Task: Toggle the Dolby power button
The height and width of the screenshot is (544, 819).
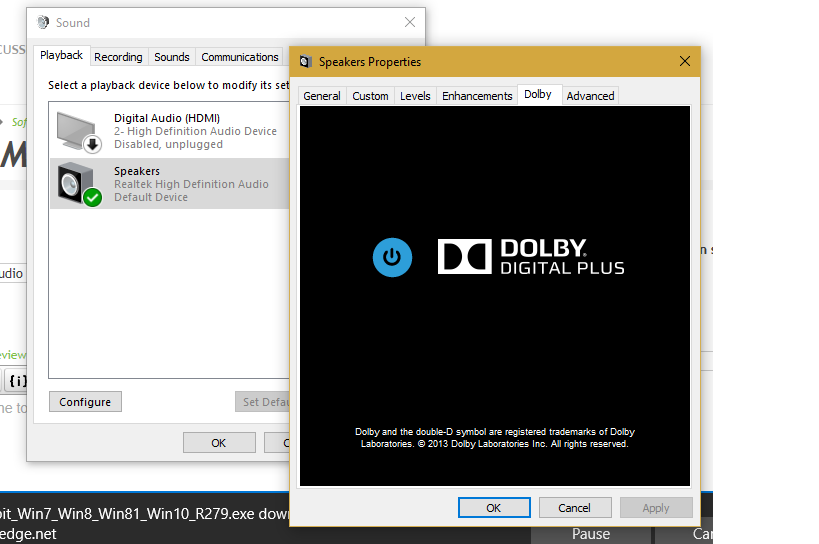Action: 392,257
